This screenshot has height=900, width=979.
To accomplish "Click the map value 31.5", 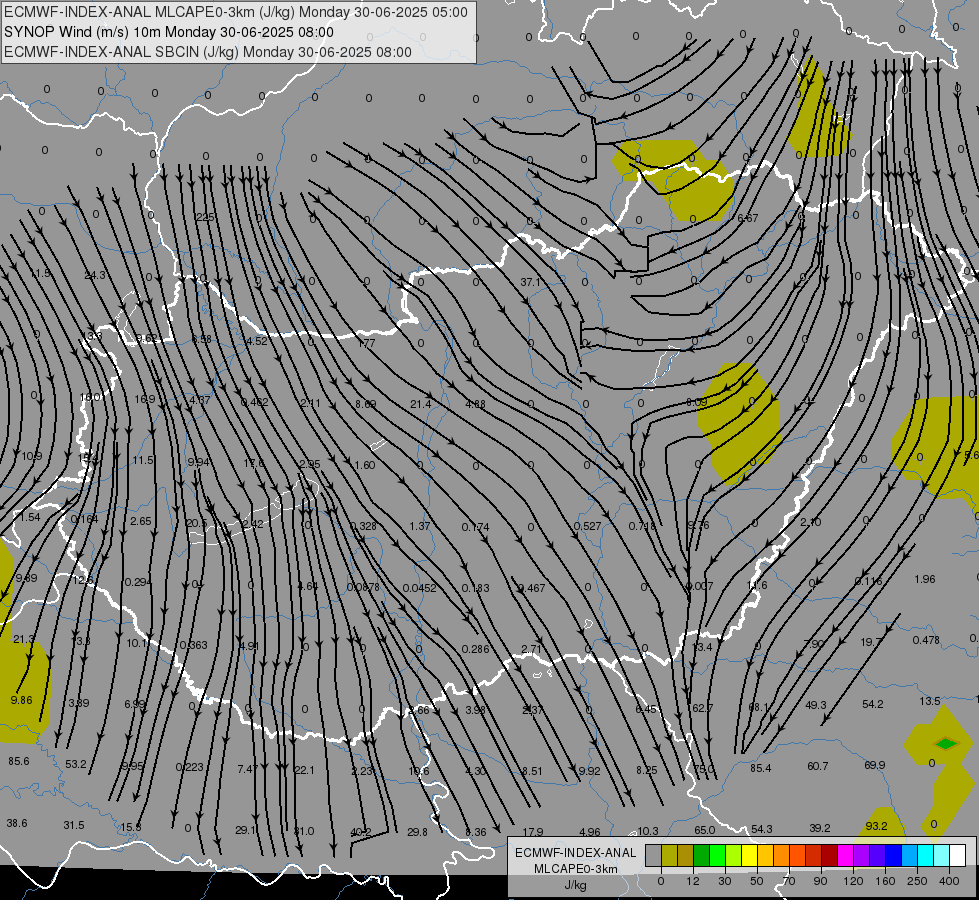I will point(74,825).
